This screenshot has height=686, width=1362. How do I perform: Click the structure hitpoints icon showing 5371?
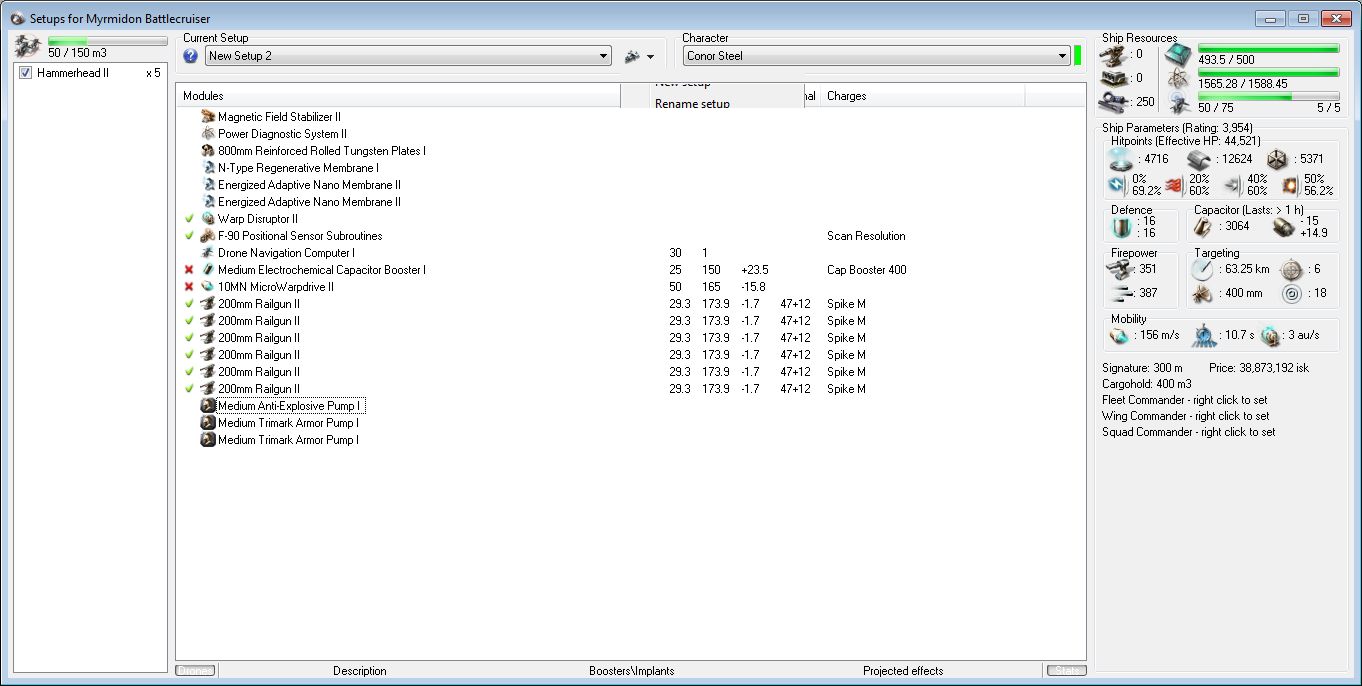tap(1277, 159)
